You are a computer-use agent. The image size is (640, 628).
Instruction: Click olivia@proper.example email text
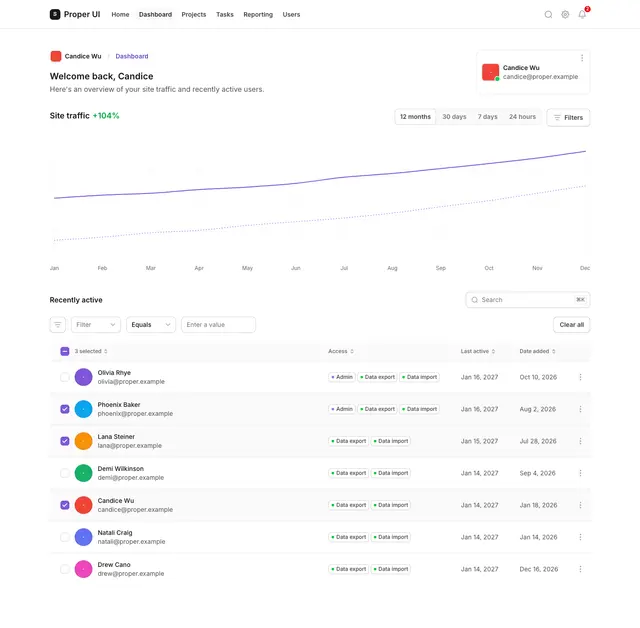(x=131, y=382)
